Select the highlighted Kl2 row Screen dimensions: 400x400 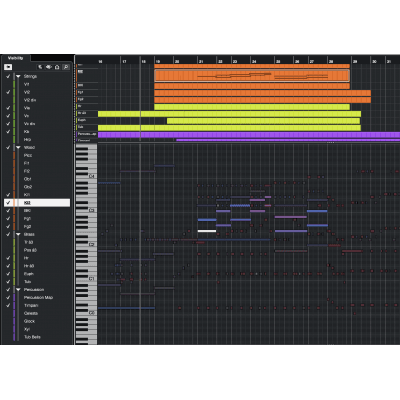pyautogui.click(x=37, y=203)
